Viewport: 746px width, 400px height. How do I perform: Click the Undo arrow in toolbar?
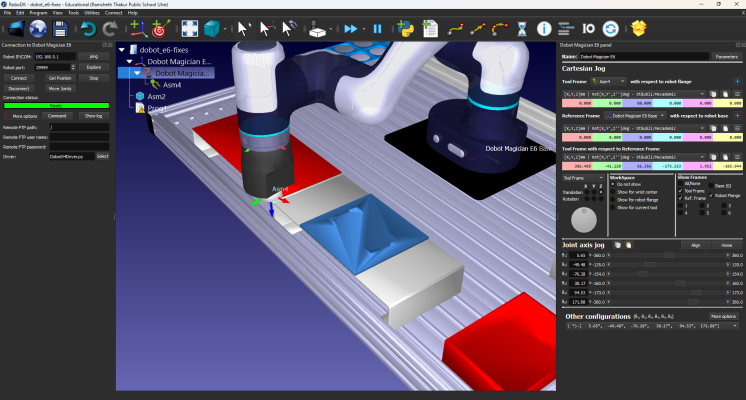(88, 29)
